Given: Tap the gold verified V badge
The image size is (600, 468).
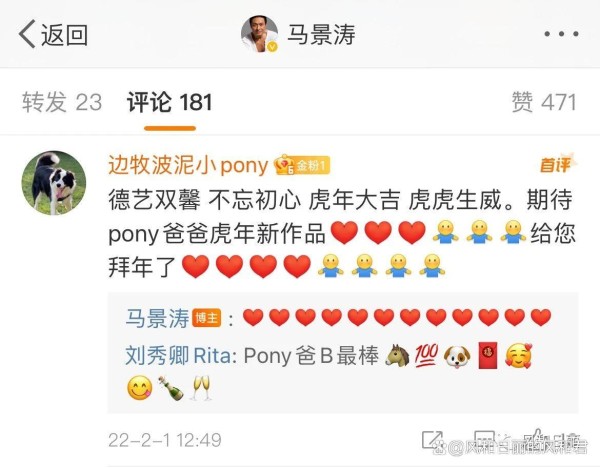Looking at the screenshot, I should (272, 47).
